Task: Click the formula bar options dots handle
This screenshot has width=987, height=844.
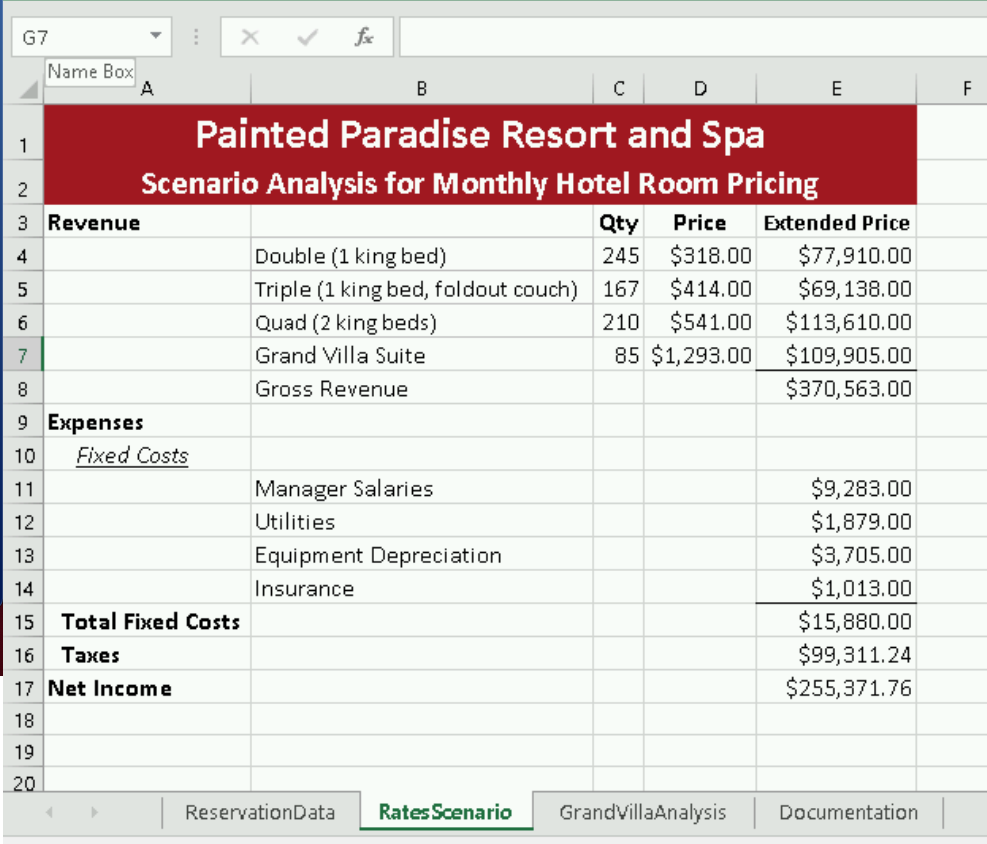Action: [x=196, y=37]
